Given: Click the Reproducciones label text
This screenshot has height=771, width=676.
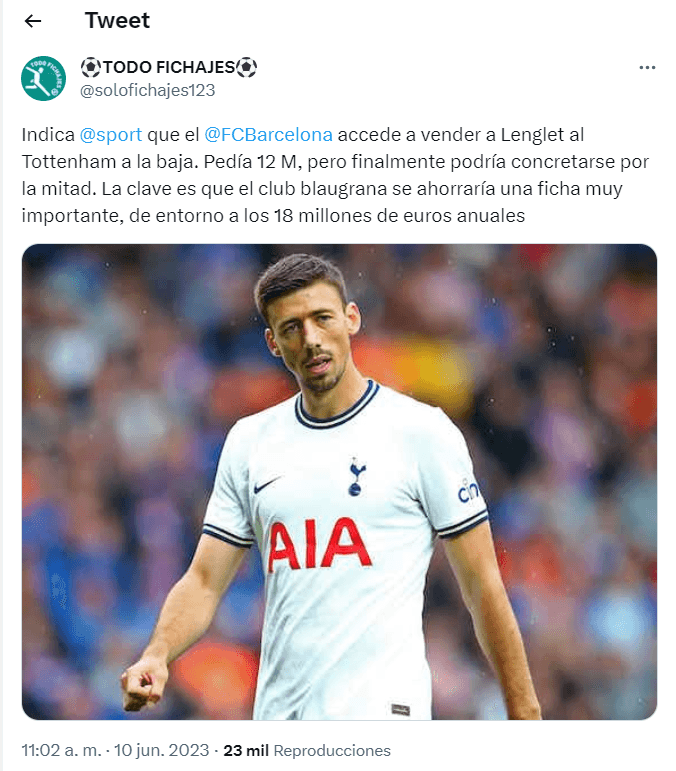Looking at the screenshot, I should pyautogui.click(x=332, y=751).
